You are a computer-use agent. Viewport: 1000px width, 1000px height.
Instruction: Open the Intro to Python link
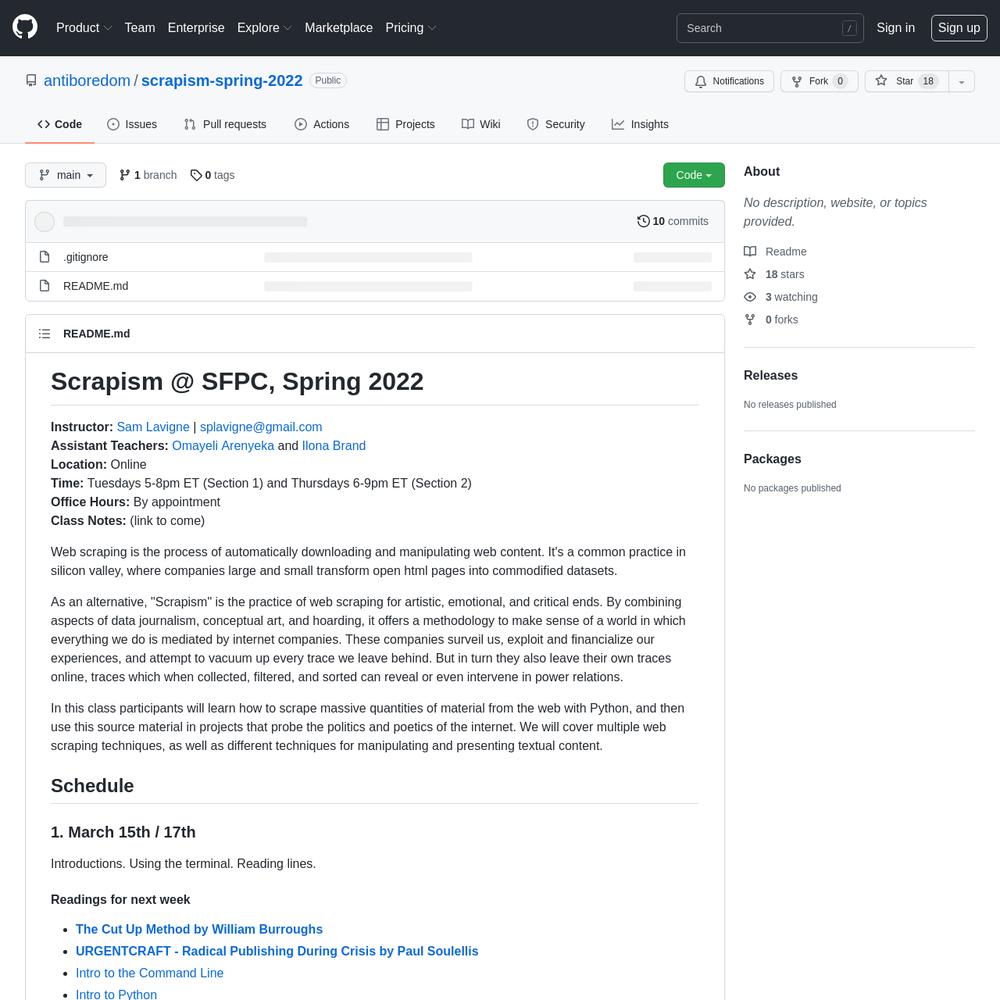tap(116, 994)
